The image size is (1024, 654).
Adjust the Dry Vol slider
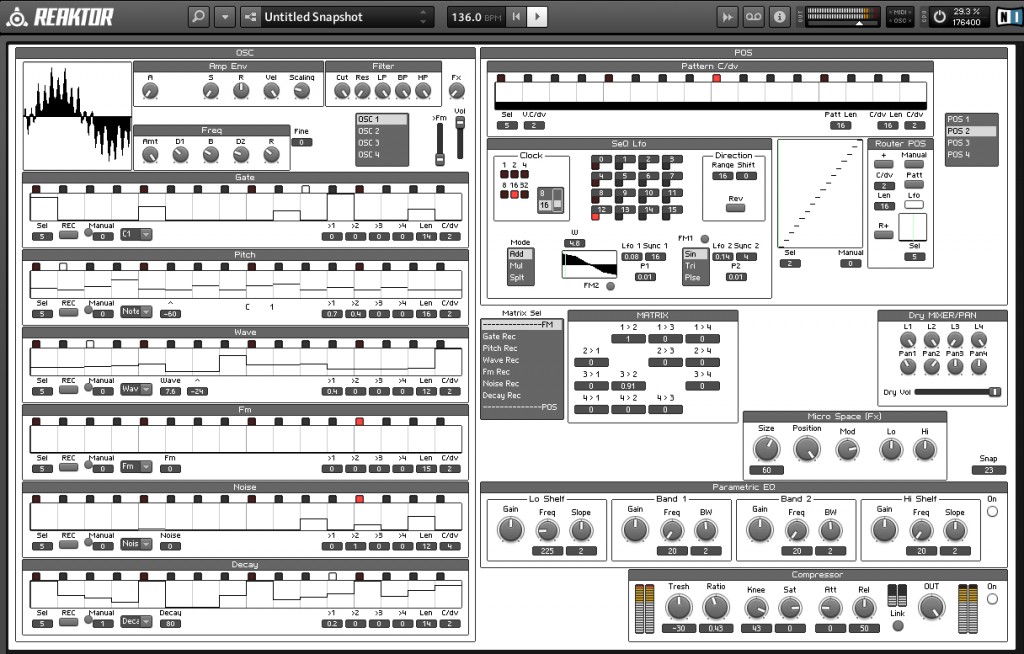coord(957,392)
